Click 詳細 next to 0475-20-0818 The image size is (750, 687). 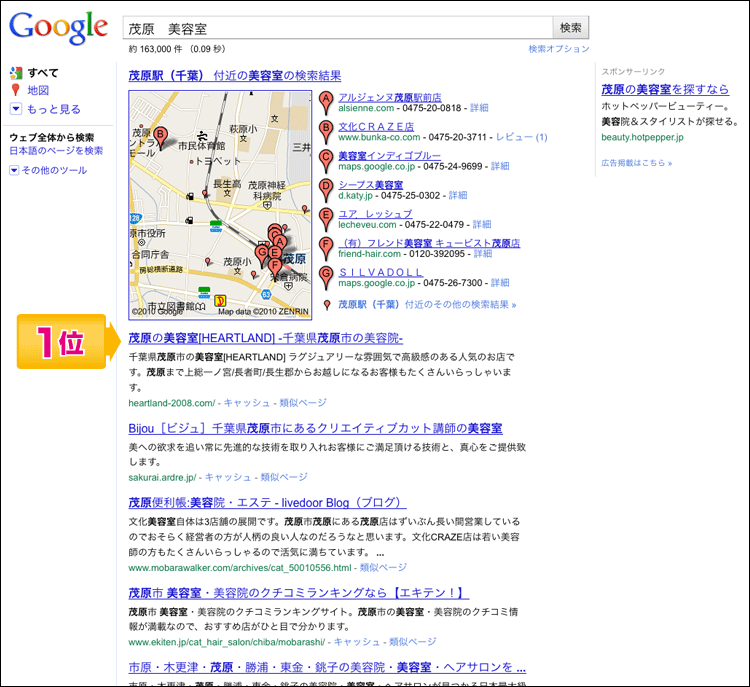click(479, 108)
